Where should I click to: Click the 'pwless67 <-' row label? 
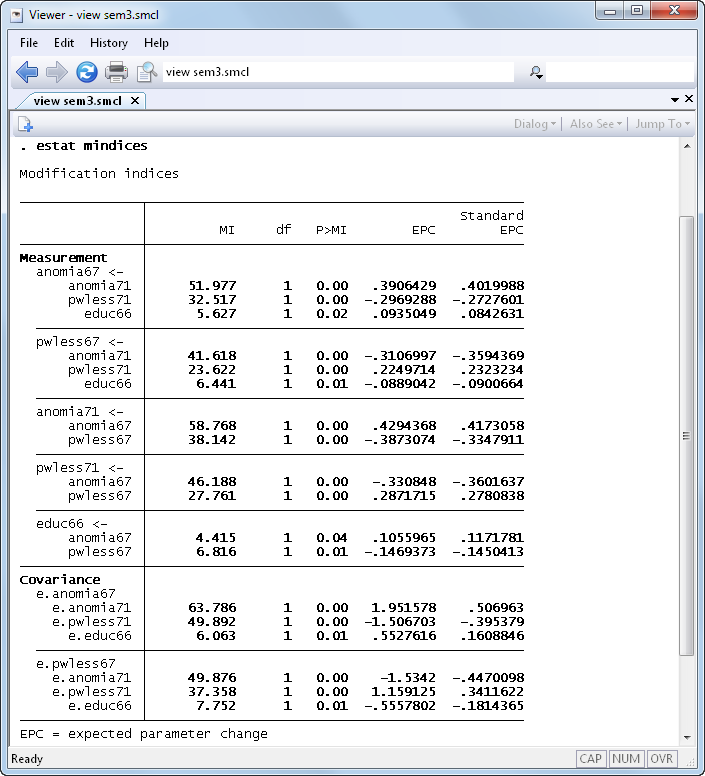pyautogui.click(x=80, y=342)
